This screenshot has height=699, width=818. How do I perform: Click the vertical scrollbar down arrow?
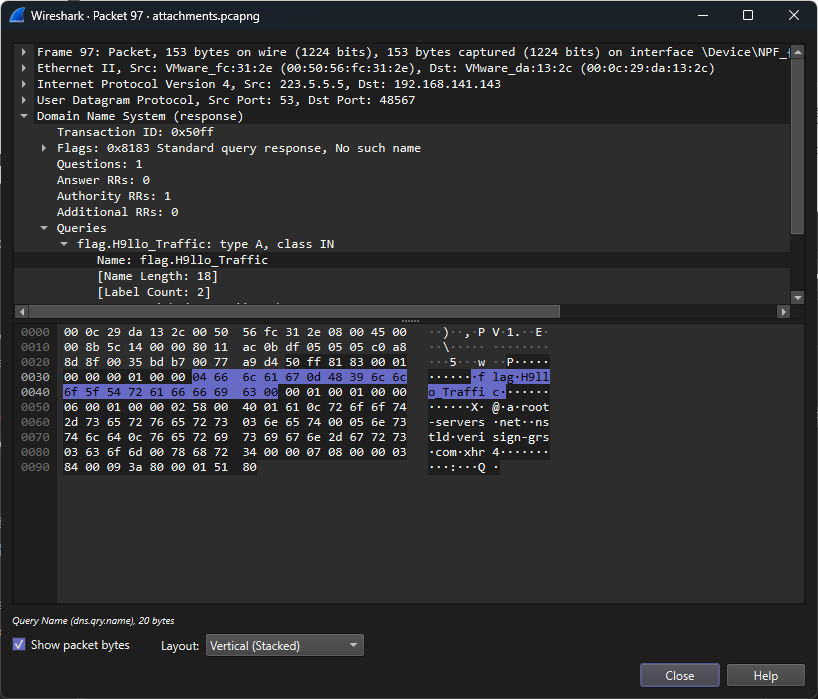(x=798, y=298)
